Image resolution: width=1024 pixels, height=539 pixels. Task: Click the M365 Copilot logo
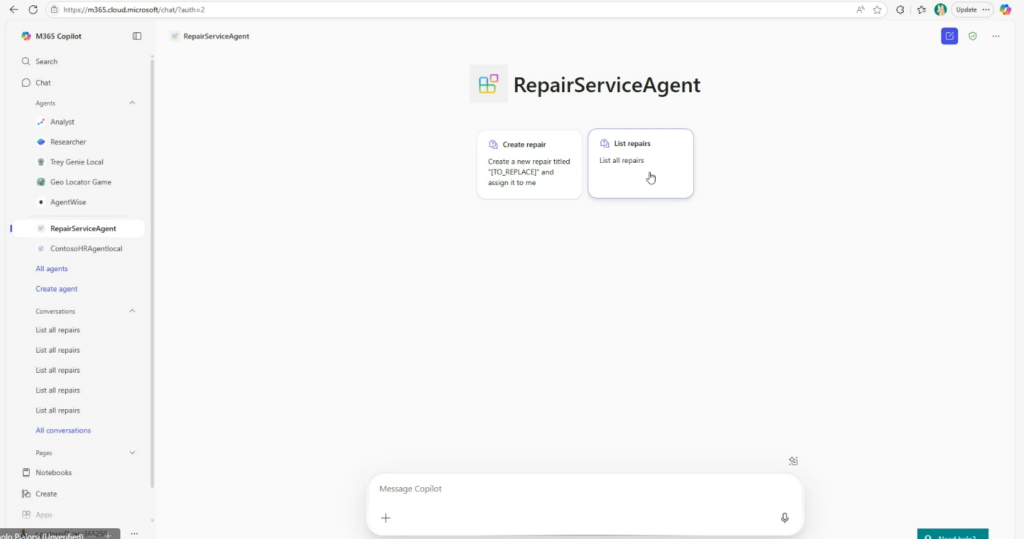tap(26, 36)
